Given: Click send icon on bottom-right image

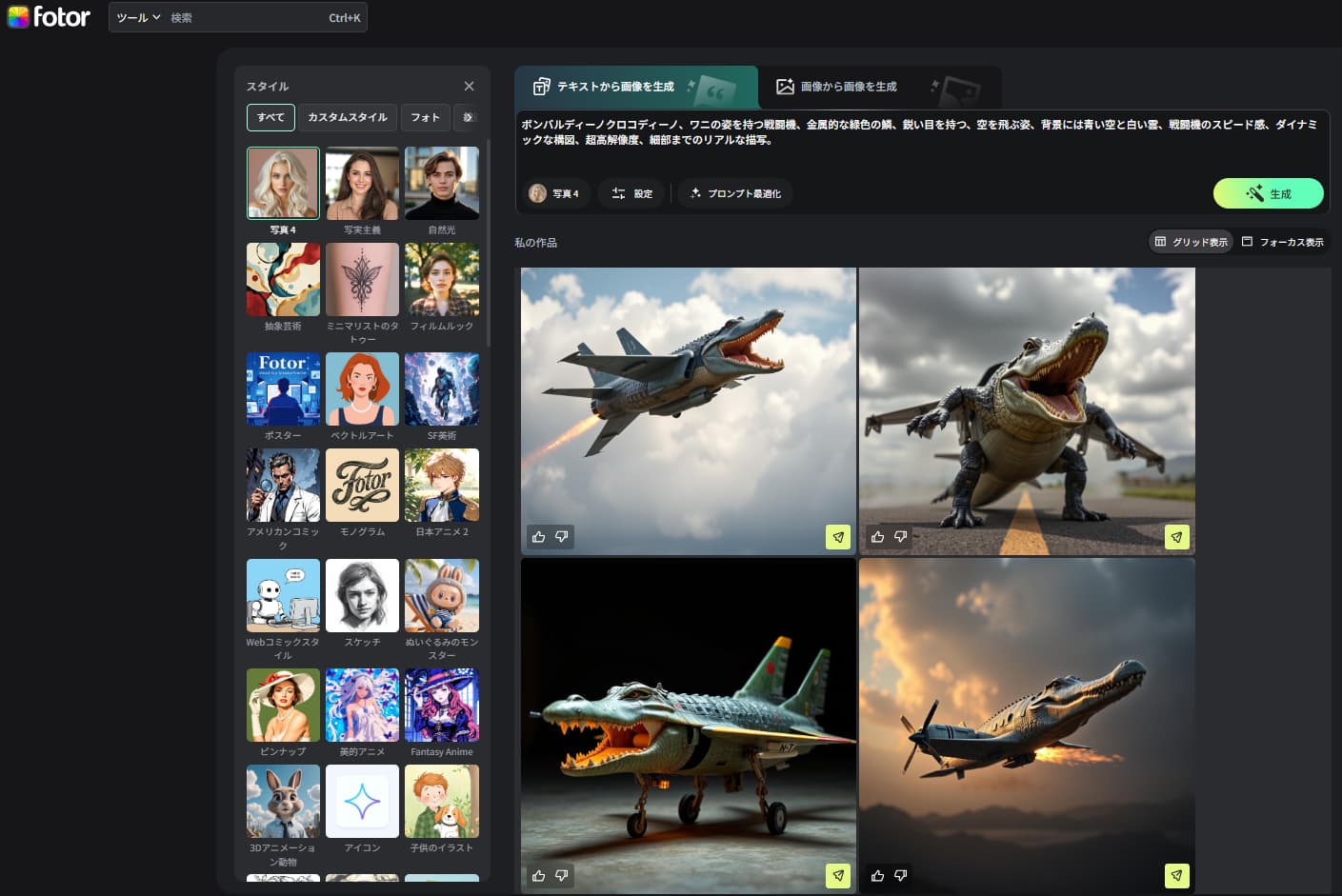Looking at the screenshot, I should 1176,875.
